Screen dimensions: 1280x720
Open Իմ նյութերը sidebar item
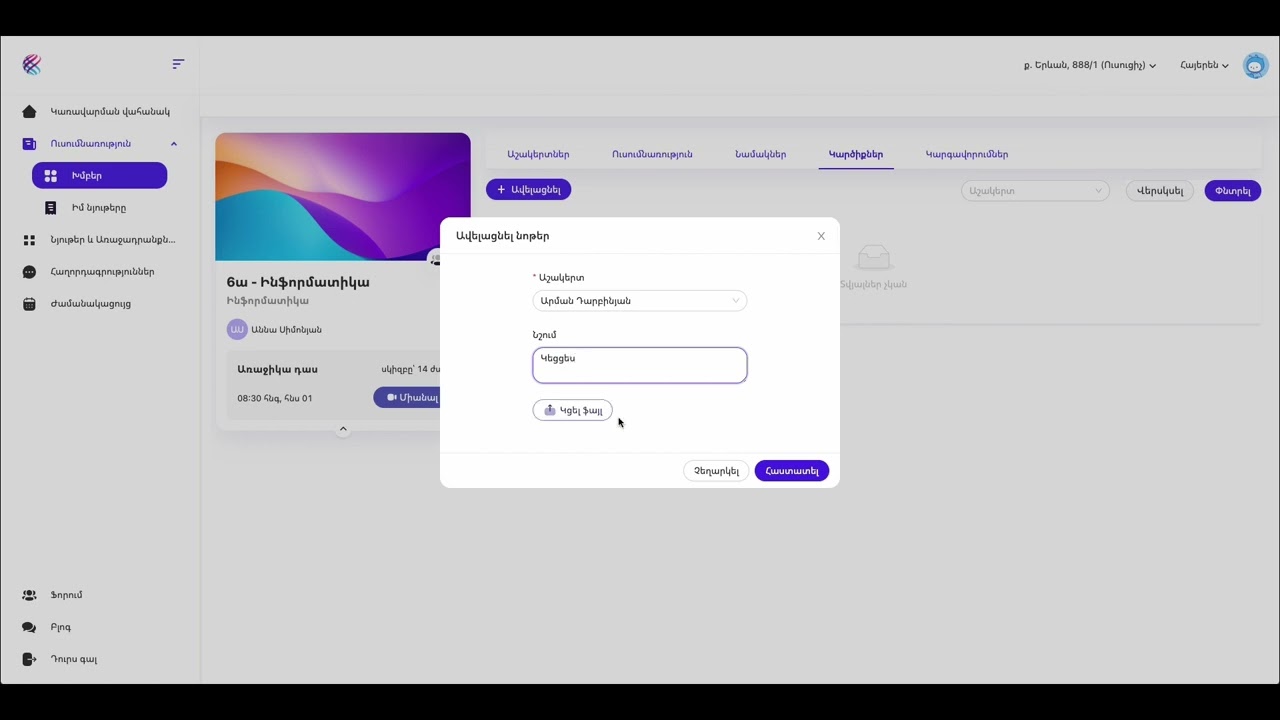tap(98, 208)
